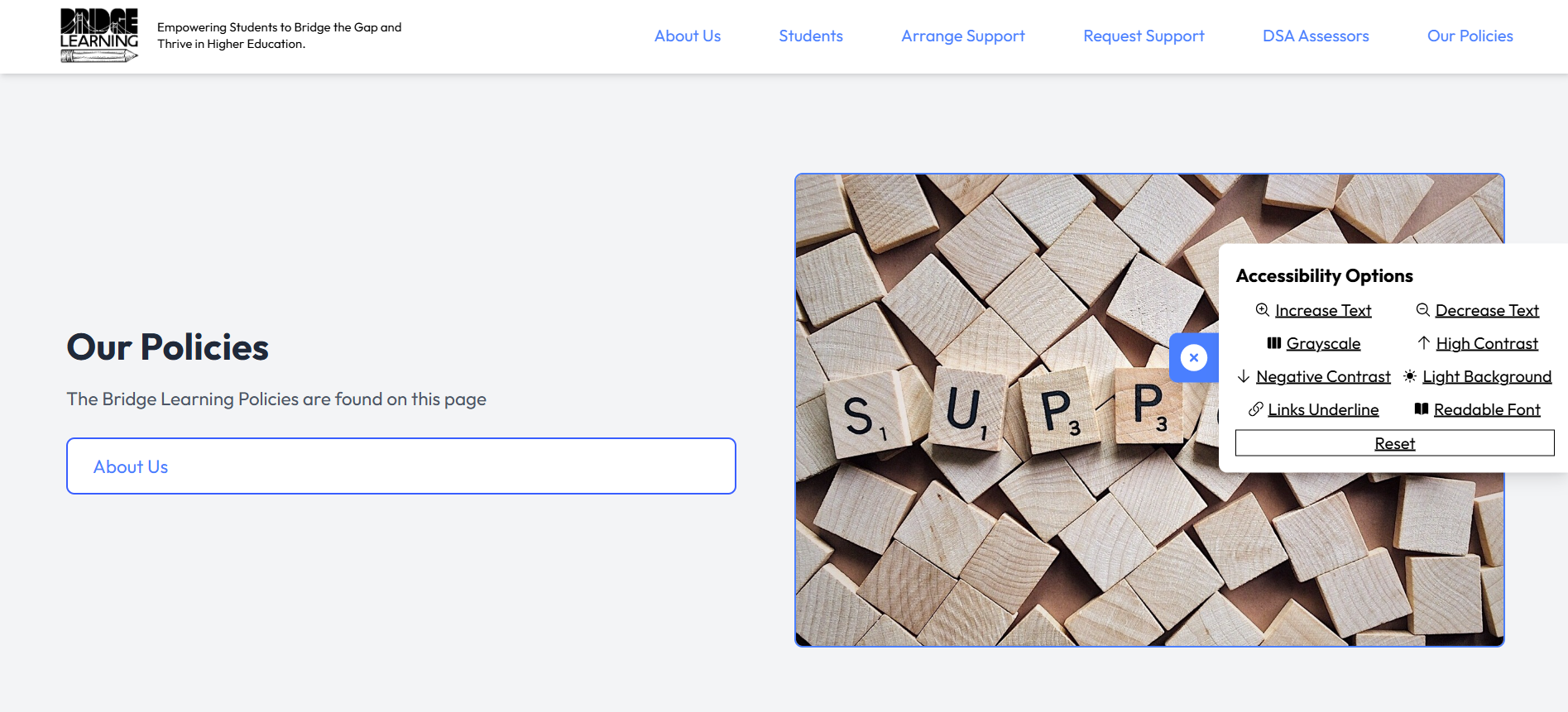Image resolution: width=1568 pixels, height=712 pixels.
Task: Click the About Us outlined button
Action: click(x=400, y=466)
